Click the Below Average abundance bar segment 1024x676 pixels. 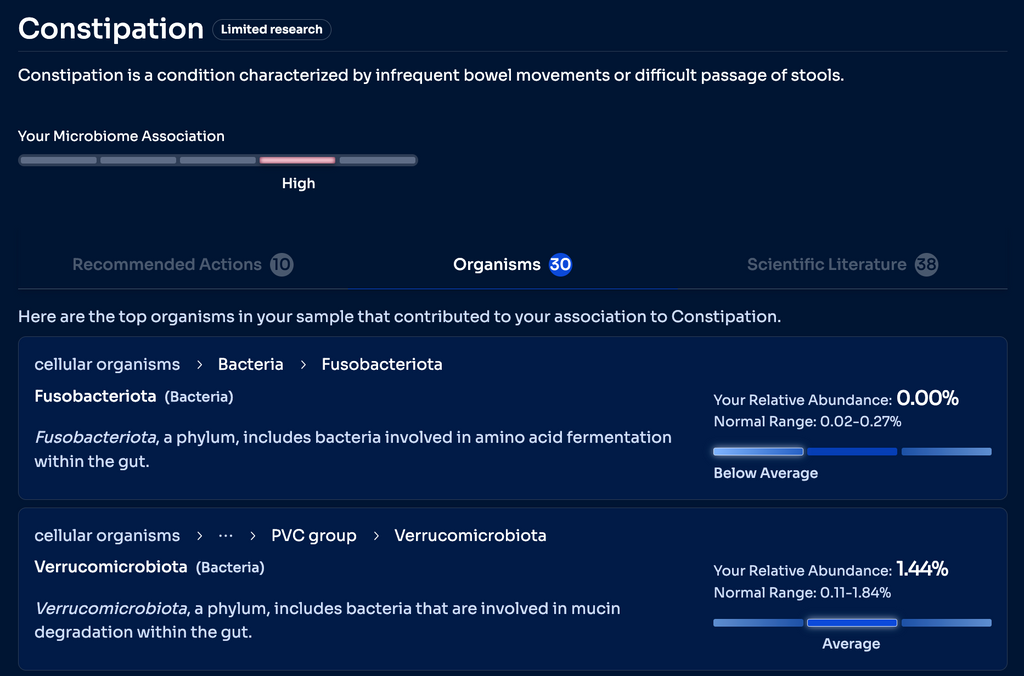coord(758,452)
